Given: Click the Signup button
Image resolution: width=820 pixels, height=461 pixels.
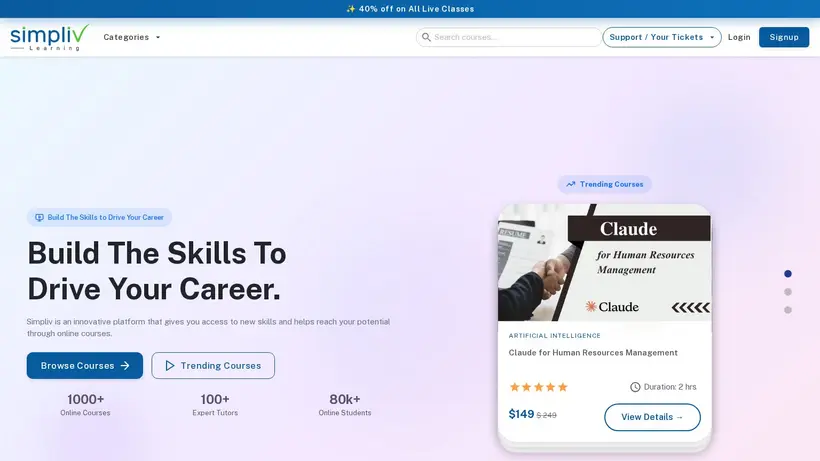Looking at the screenshot, I should pos(784,37).
